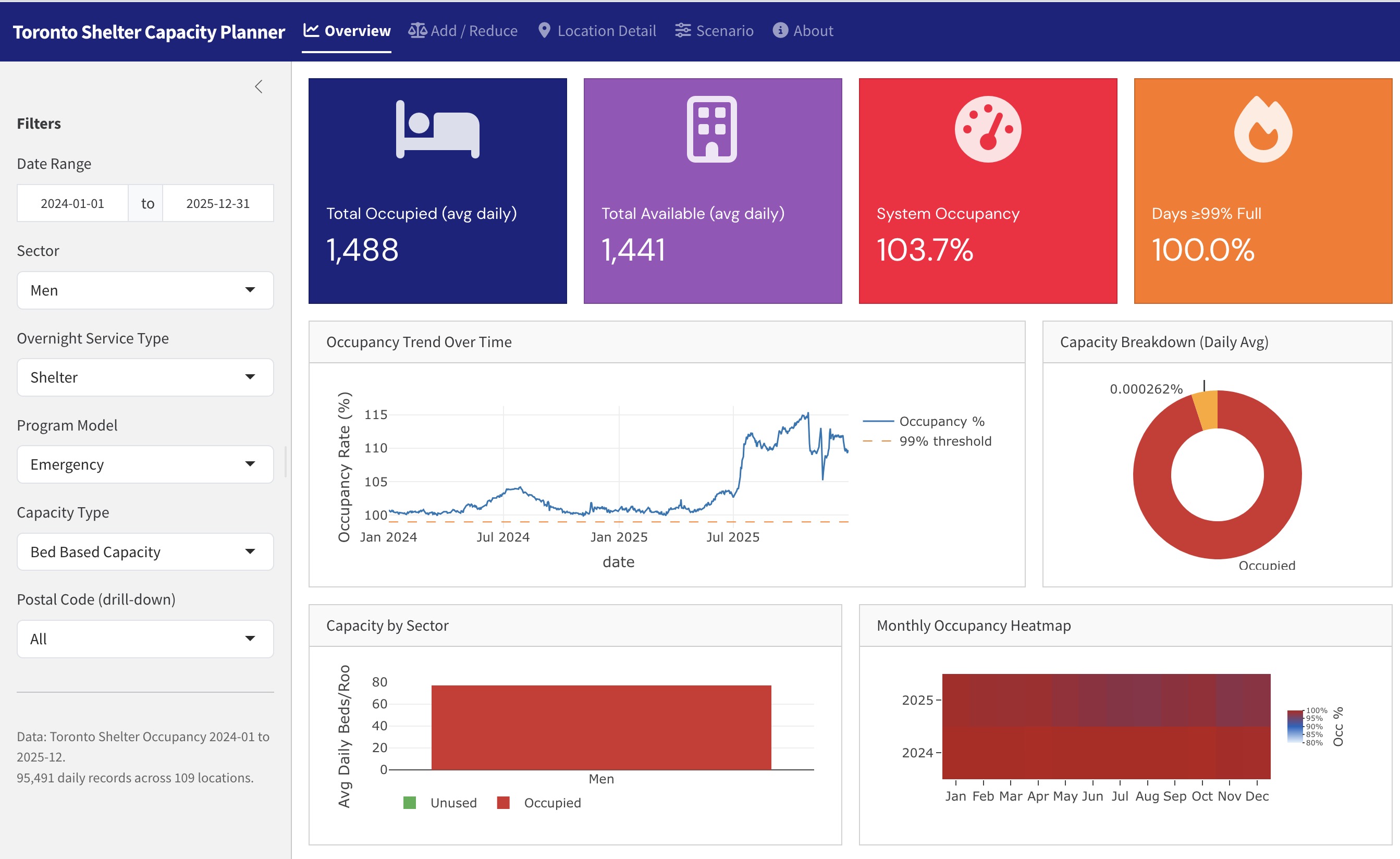Expand the Program Model dropdown showing Emergency
This screenshot has height=859, width=1400.
145,465
